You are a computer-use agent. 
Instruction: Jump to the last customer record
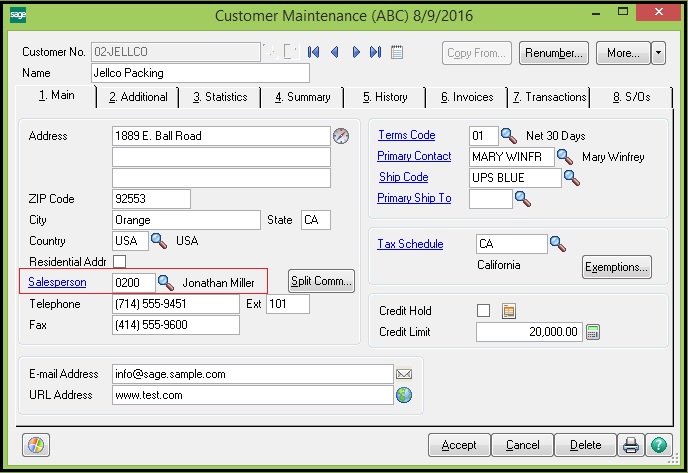[375, 52]
